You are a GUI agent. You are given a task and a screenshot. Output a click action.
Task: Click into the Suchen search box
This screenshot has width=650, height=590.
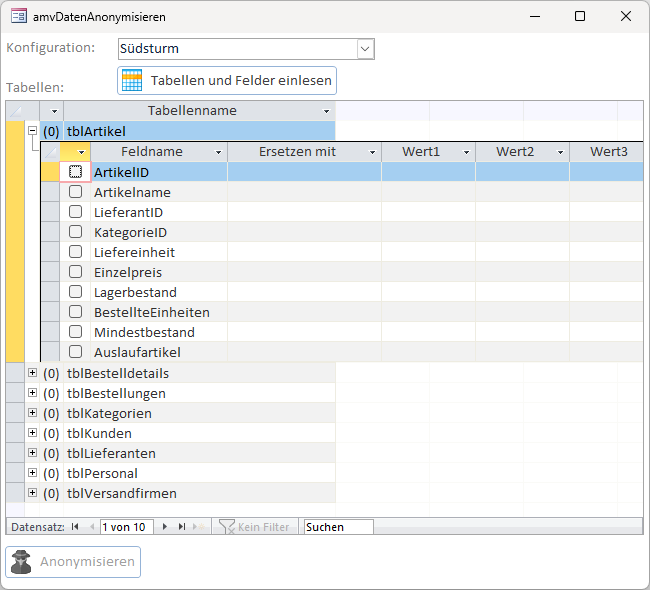338,527
